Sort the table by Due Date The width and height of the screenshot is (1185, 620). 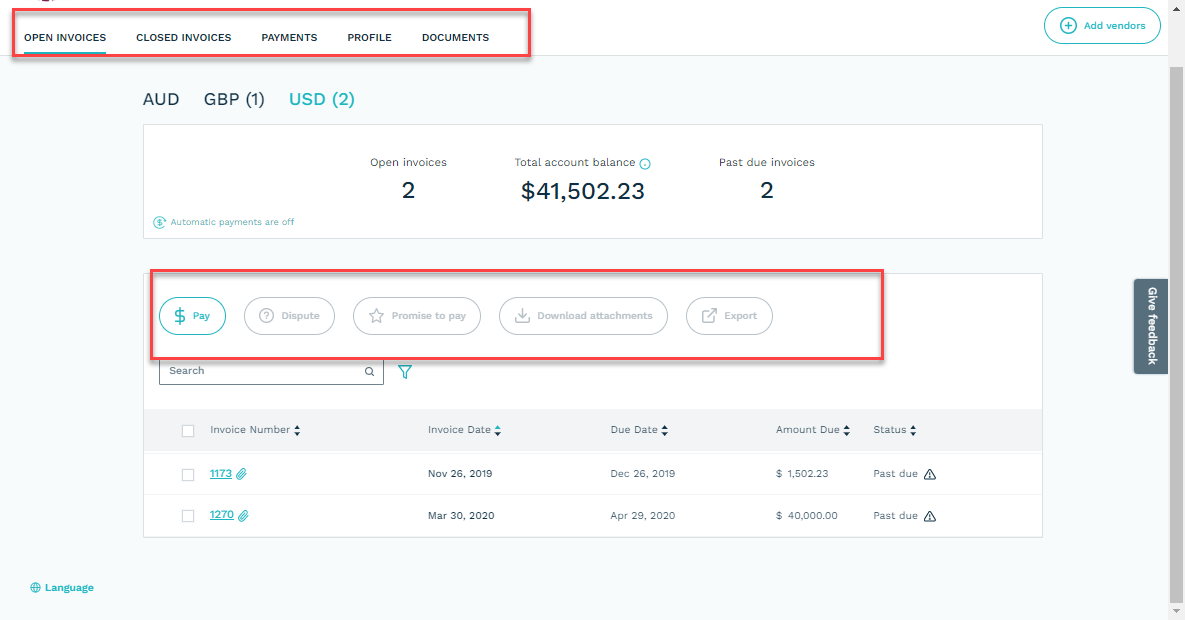click(664, 431)
